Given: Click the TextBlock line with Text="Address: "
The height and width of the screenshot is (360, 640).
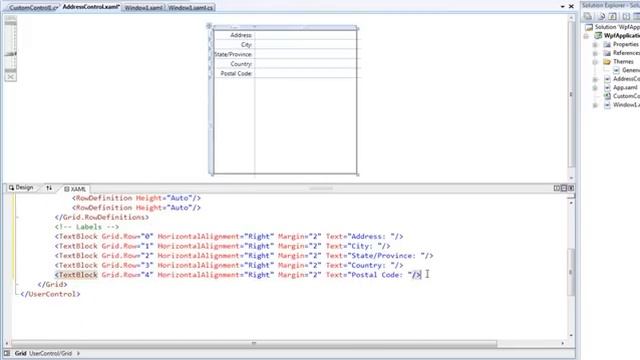Looking at the screenshot, I should tap(229, 236).
